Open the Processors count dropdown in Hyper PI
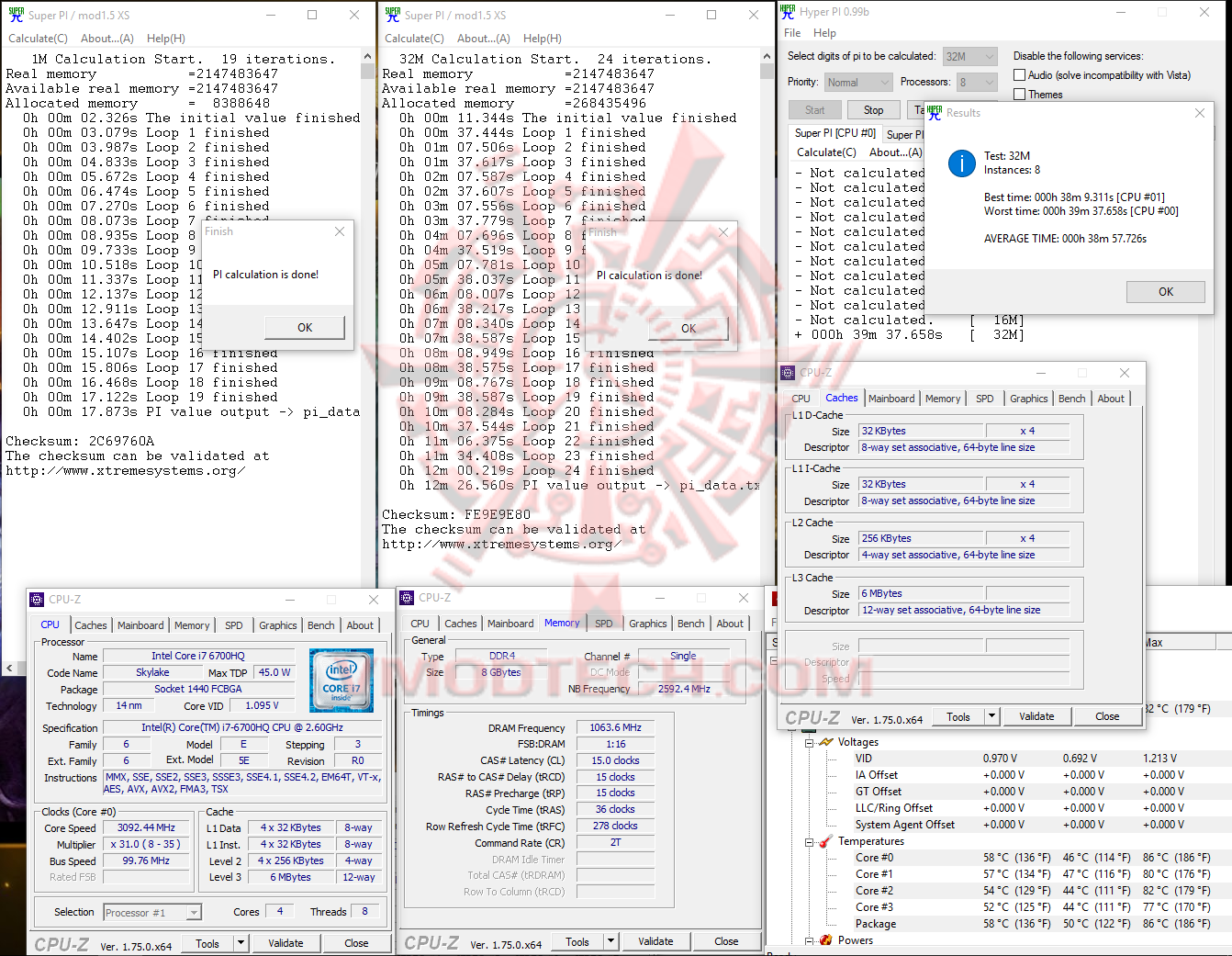The width and height of the screenshot is (1232, 956). tap(976, 82)
